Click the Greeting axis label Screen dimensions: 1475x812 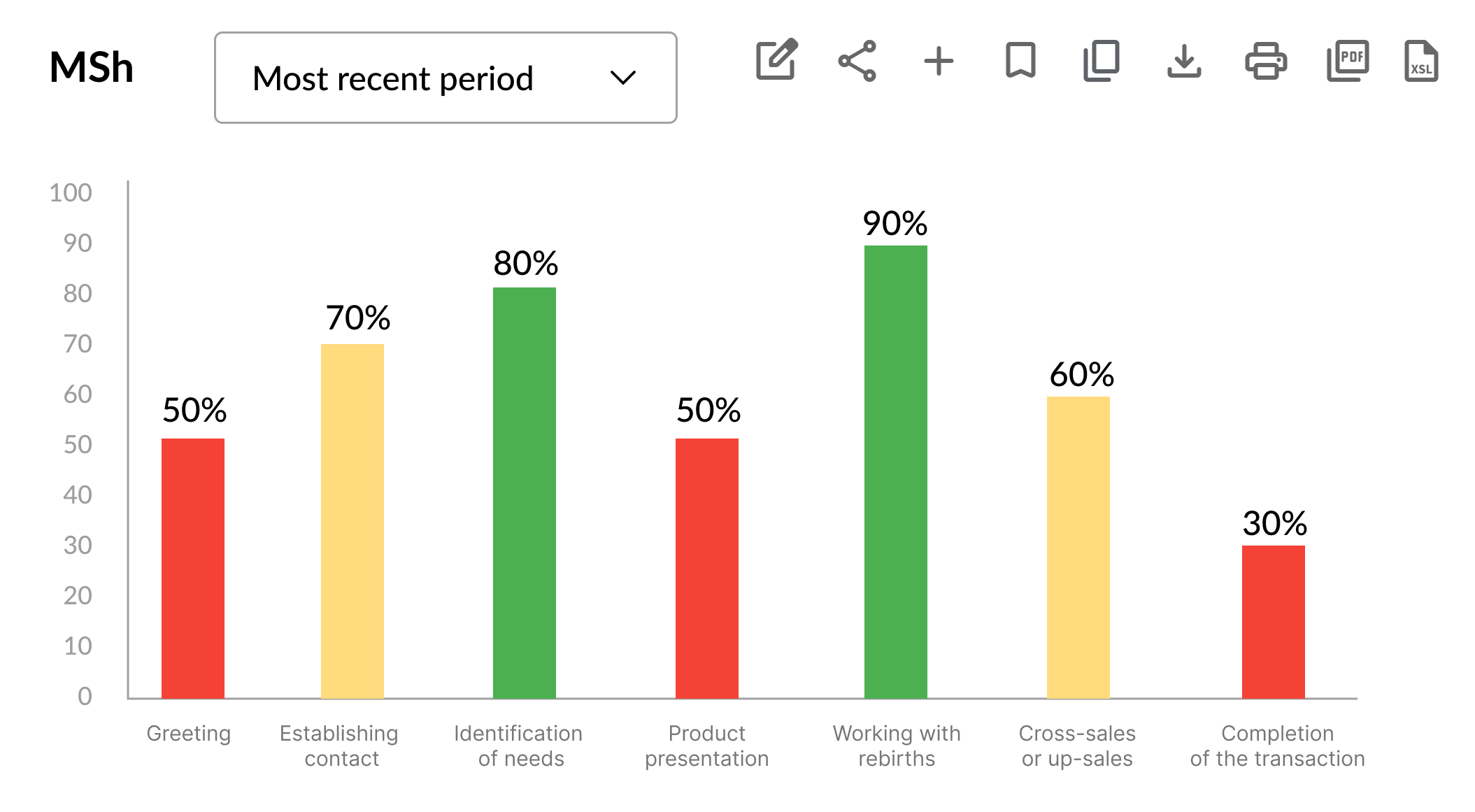pyautogui.click(x=189, y=733)
